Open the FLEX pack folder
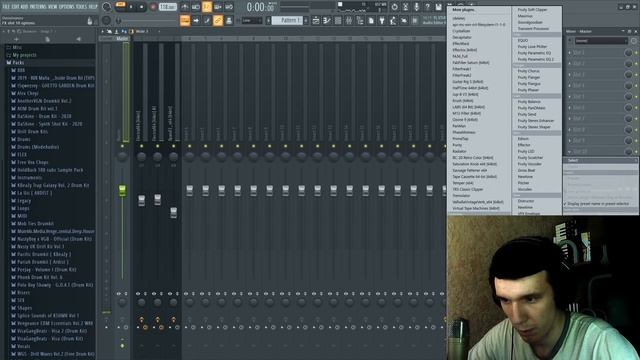The image size is (640, 360). tap(22, 154)
